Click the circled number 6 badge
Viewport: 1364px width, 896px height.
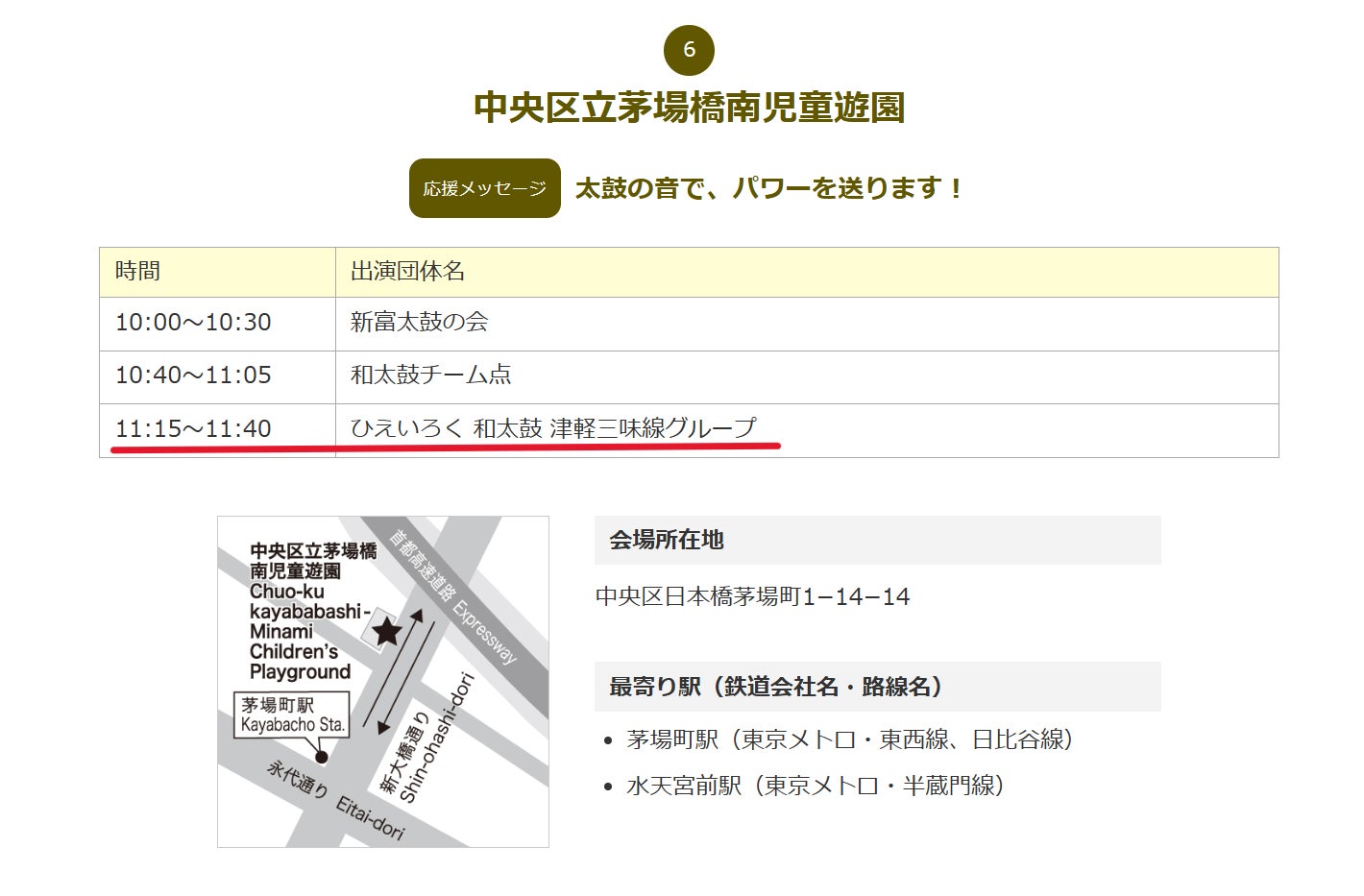click(x=689, y=50)
